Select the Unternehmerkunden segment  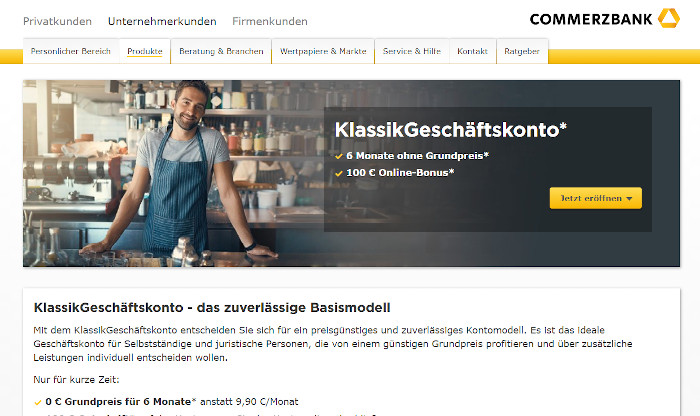point(162,21)
